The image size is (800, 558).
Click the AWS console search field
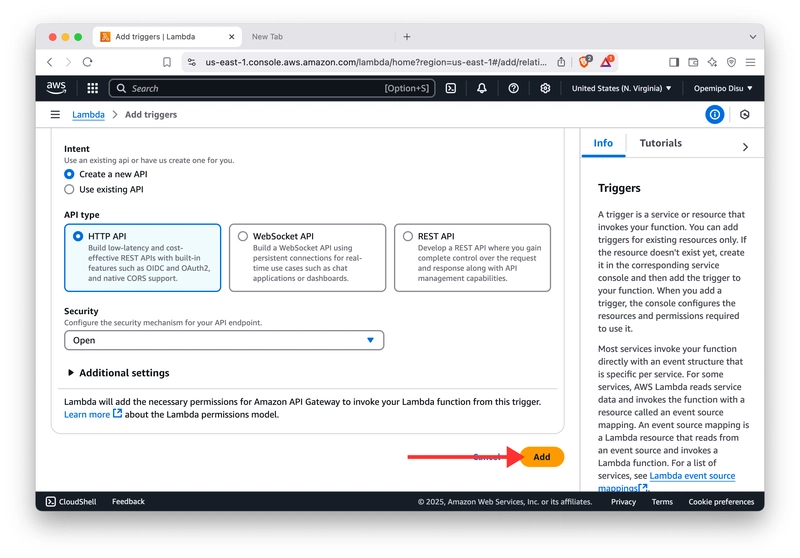[x=270, y=88]
